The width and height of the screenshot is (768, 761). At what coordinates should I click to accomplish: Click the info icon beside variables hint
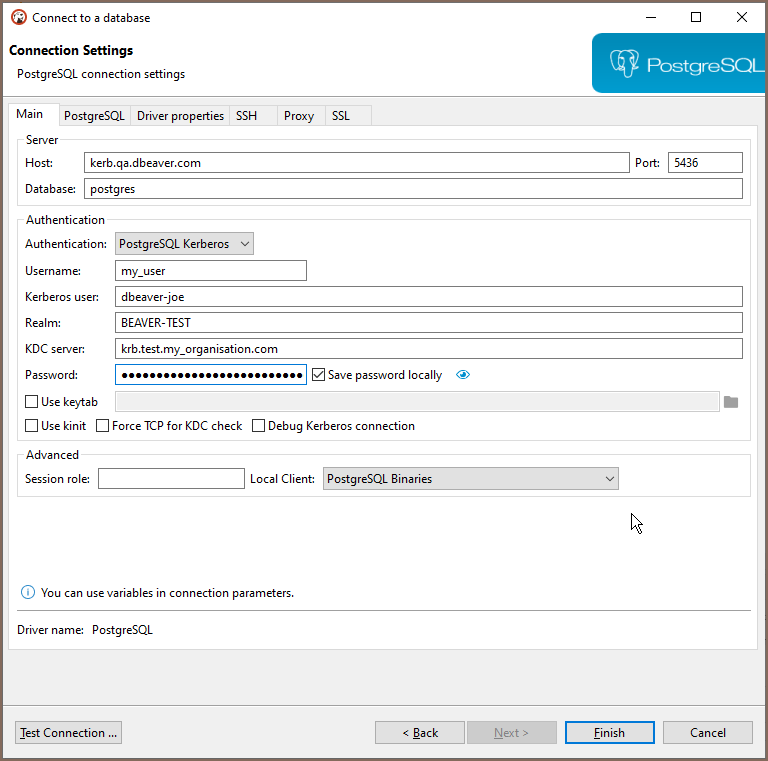[x=28, y=593]
